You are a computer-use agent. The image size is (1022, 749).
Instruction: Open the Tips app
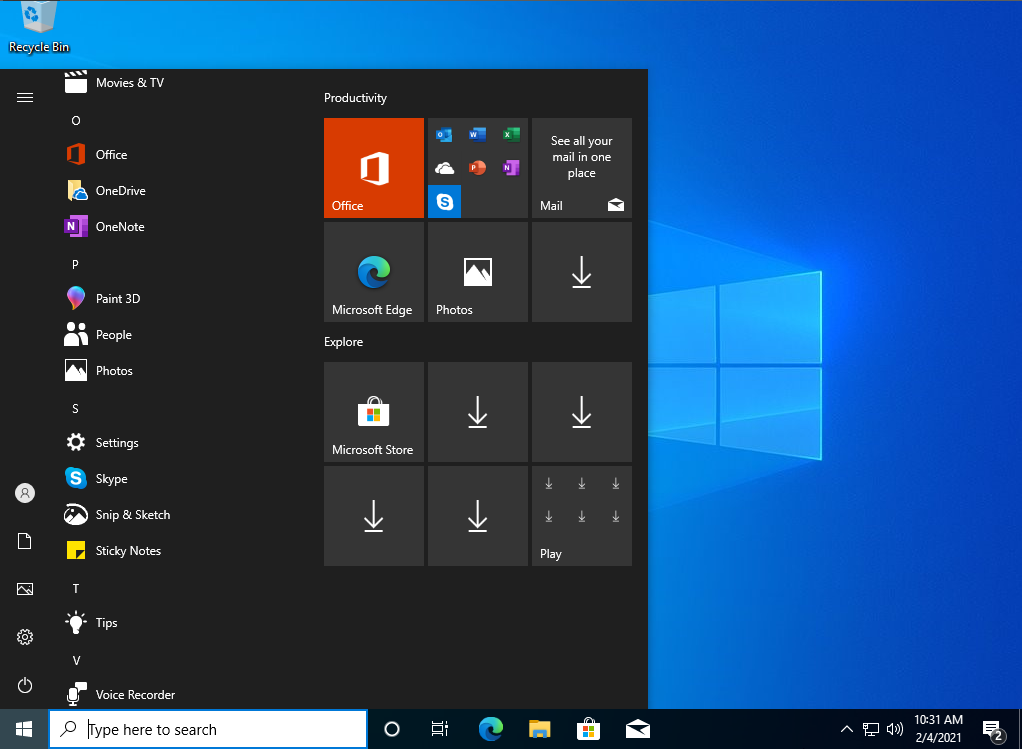pos(176,623)
